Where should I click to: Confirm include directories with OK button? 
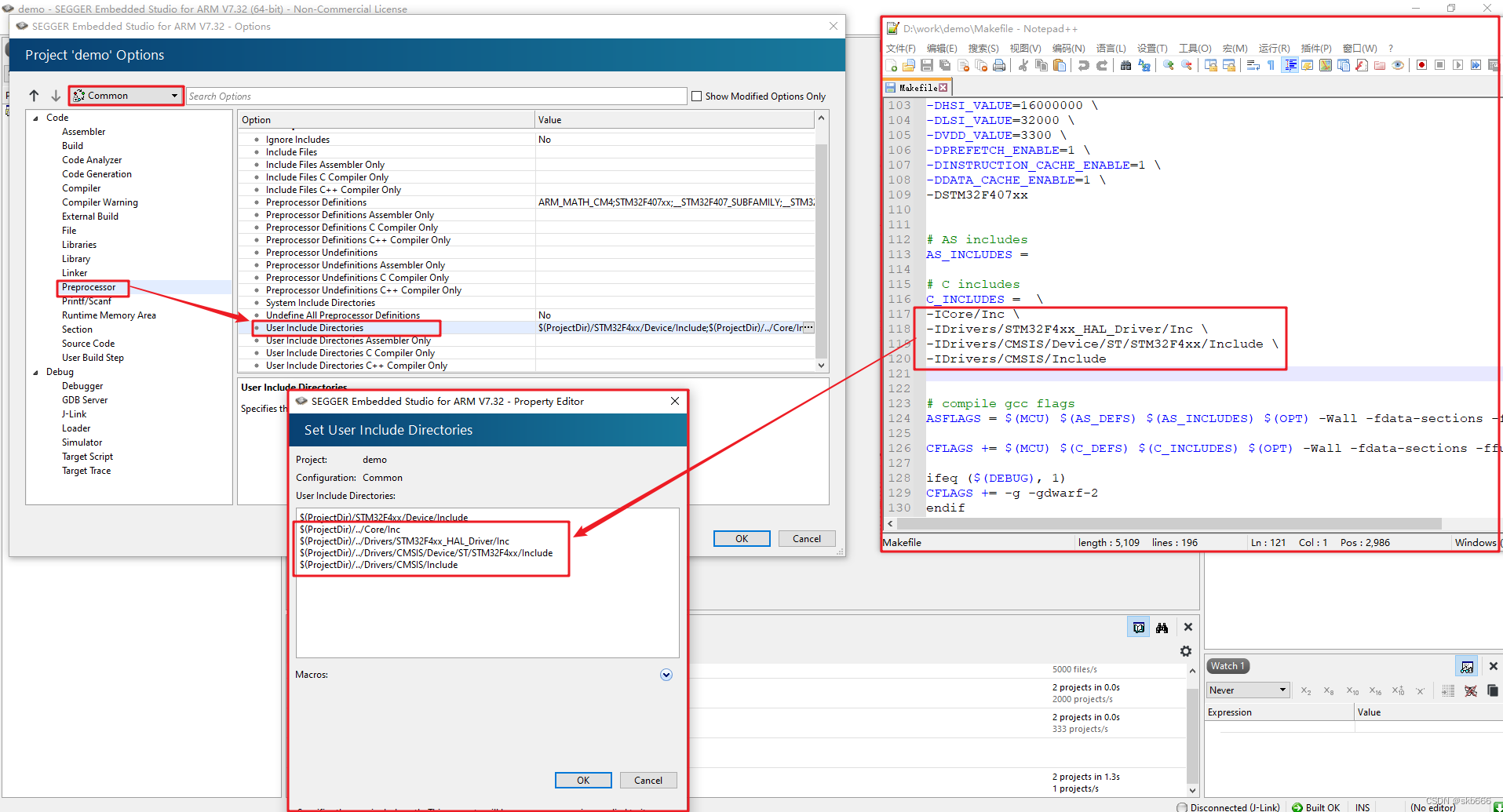tap(583, 780)
